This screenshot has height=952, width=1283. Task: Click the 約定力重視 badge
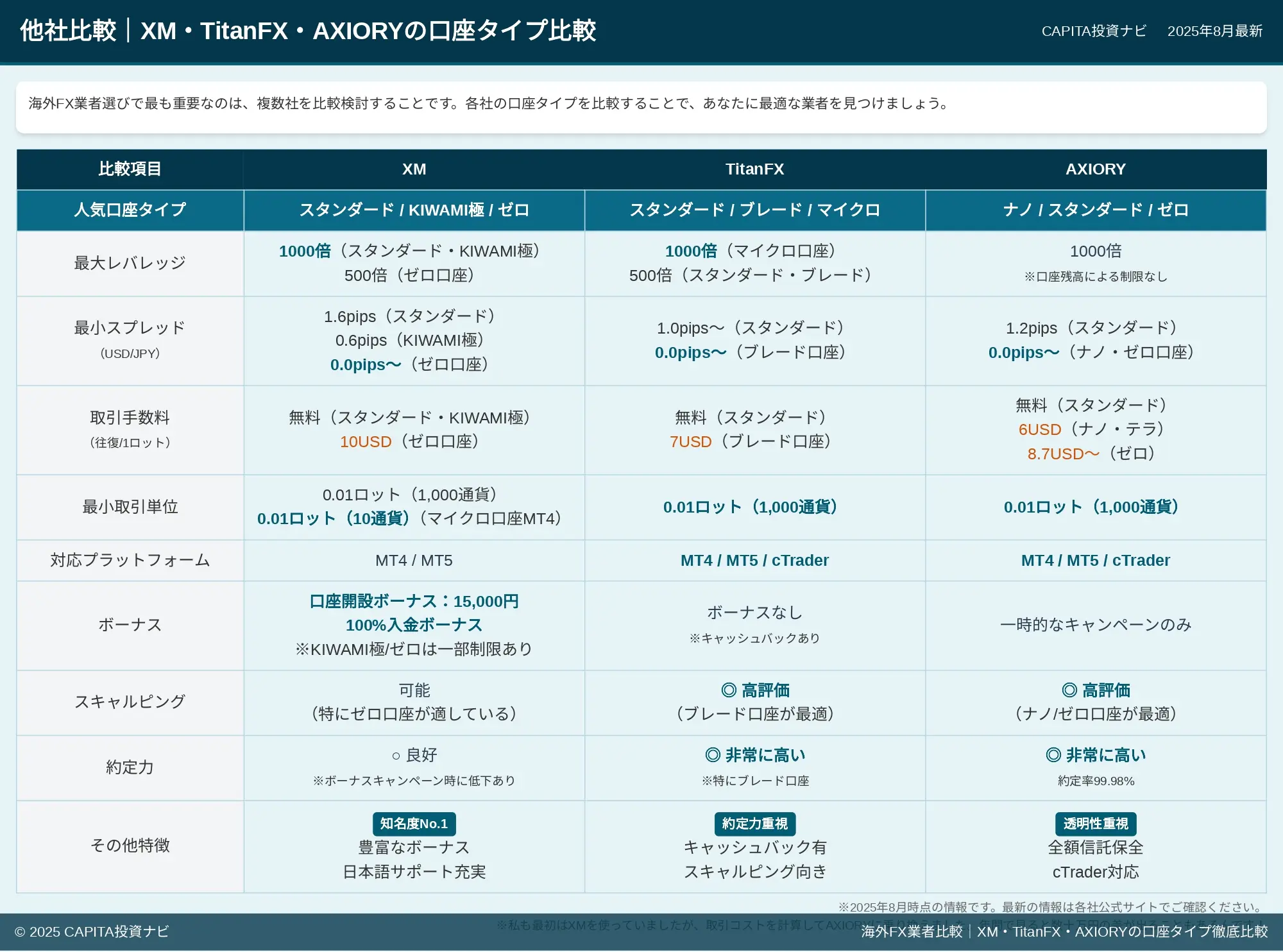pos(754,824)
